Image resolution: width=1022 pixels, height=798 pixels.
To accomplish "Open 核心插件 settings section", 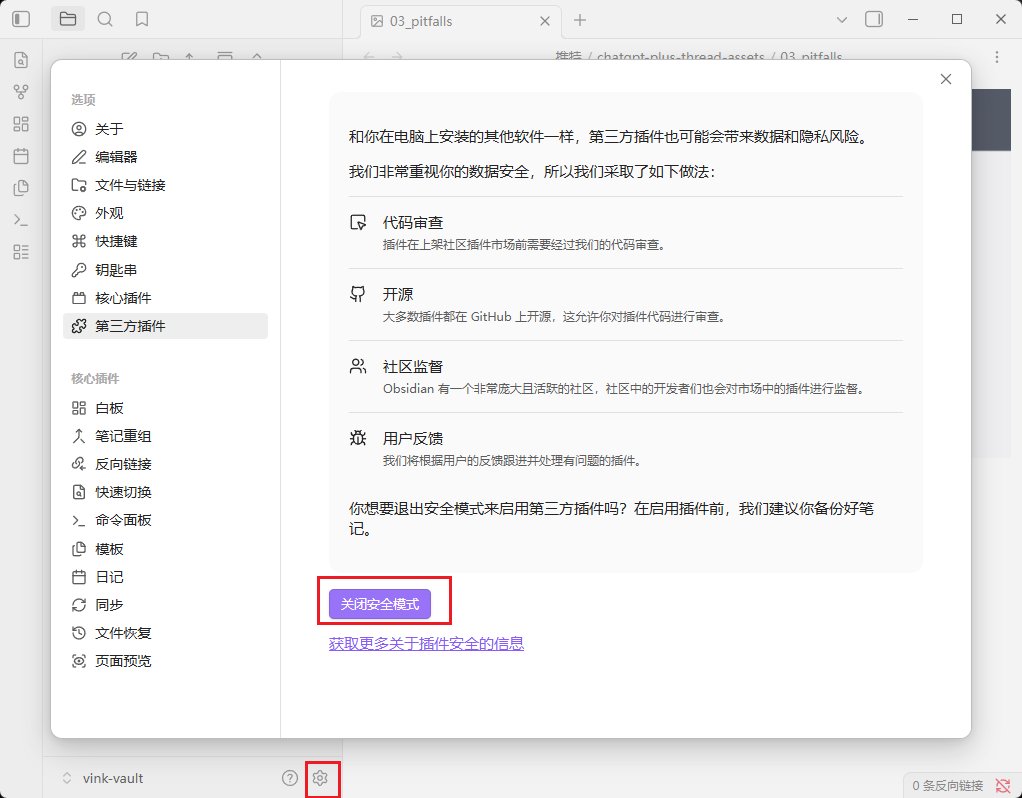I will (x=166, y=298).
